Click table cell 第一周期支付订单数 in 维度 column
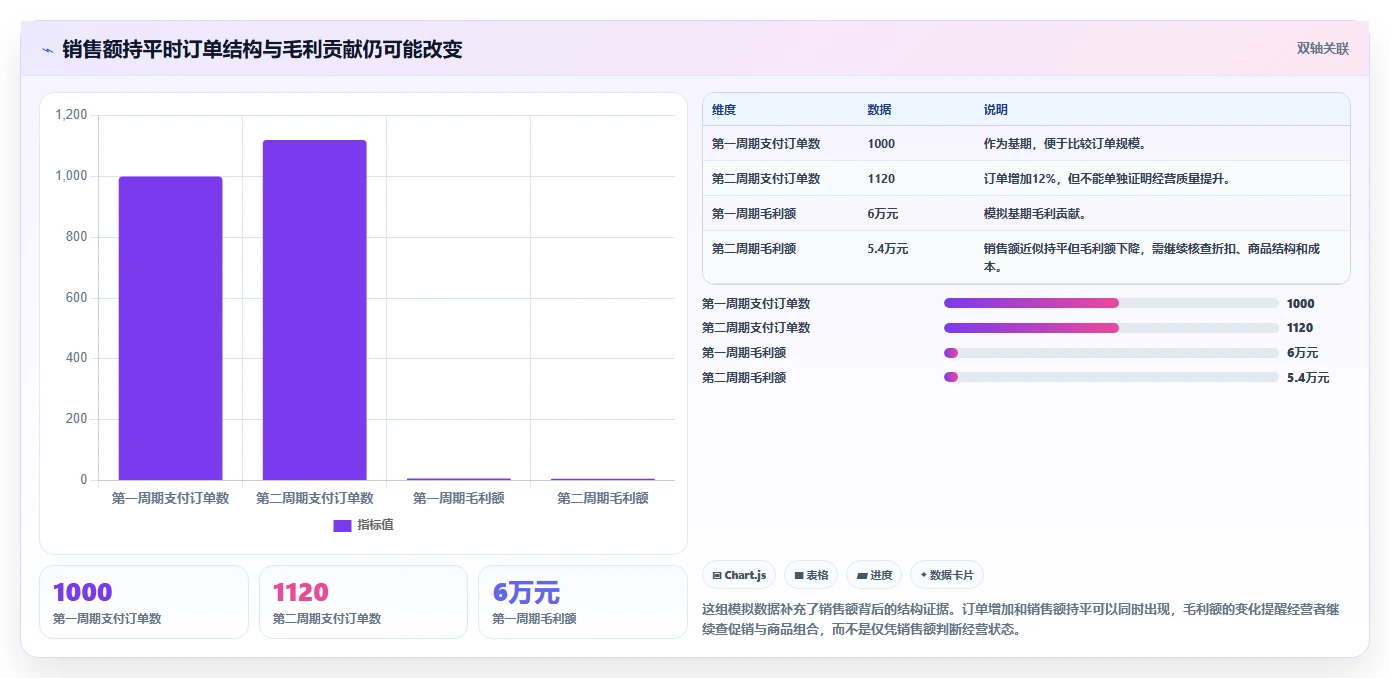This screenshot has width=1390, height=678. 766,143
